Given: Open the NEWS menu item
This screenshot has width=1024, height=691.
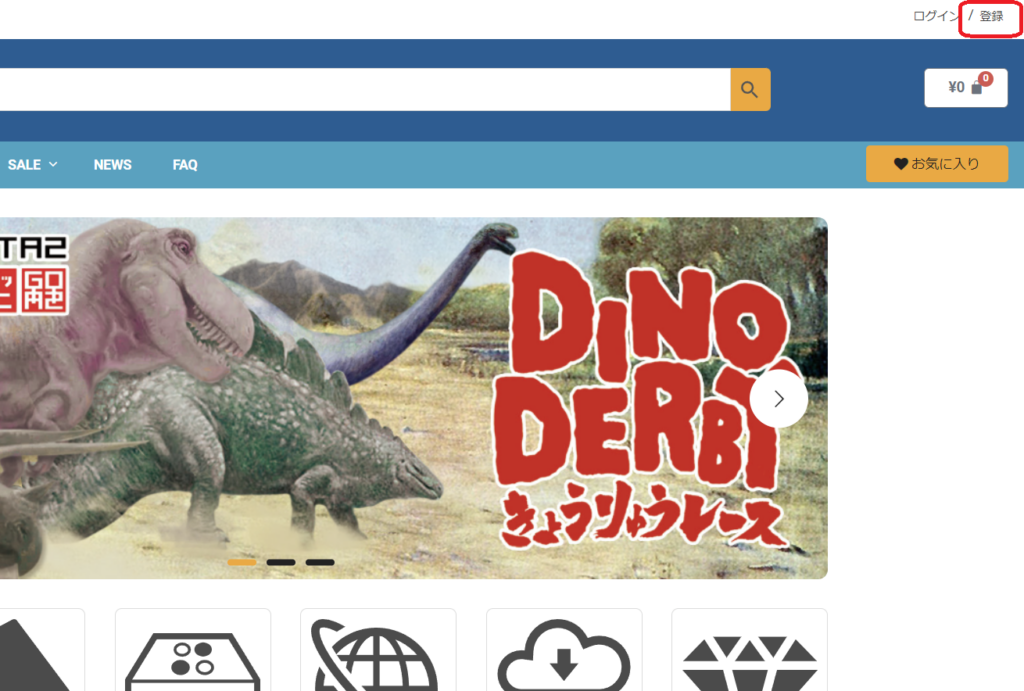Looking at the screenshot, I should pos(112,165).
